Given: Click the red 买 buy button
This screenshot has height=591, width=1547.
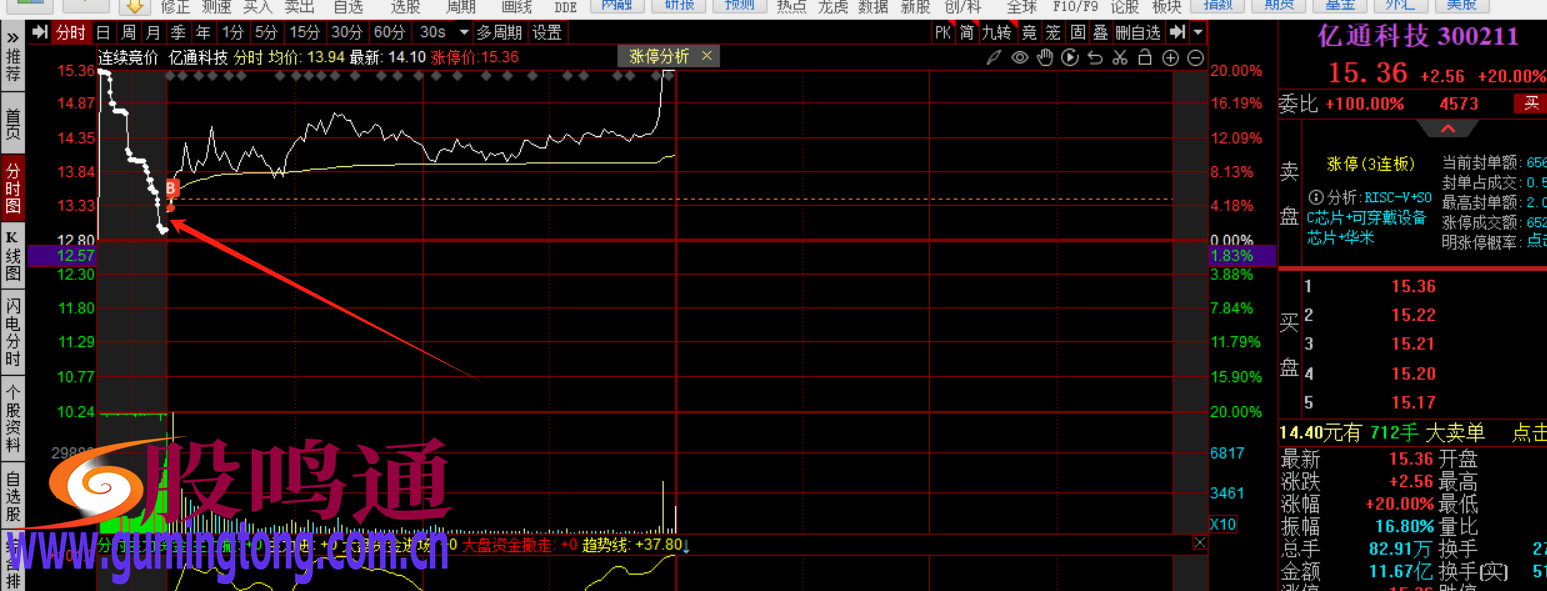Looking at the screenshot, I should coord(1531,103).
